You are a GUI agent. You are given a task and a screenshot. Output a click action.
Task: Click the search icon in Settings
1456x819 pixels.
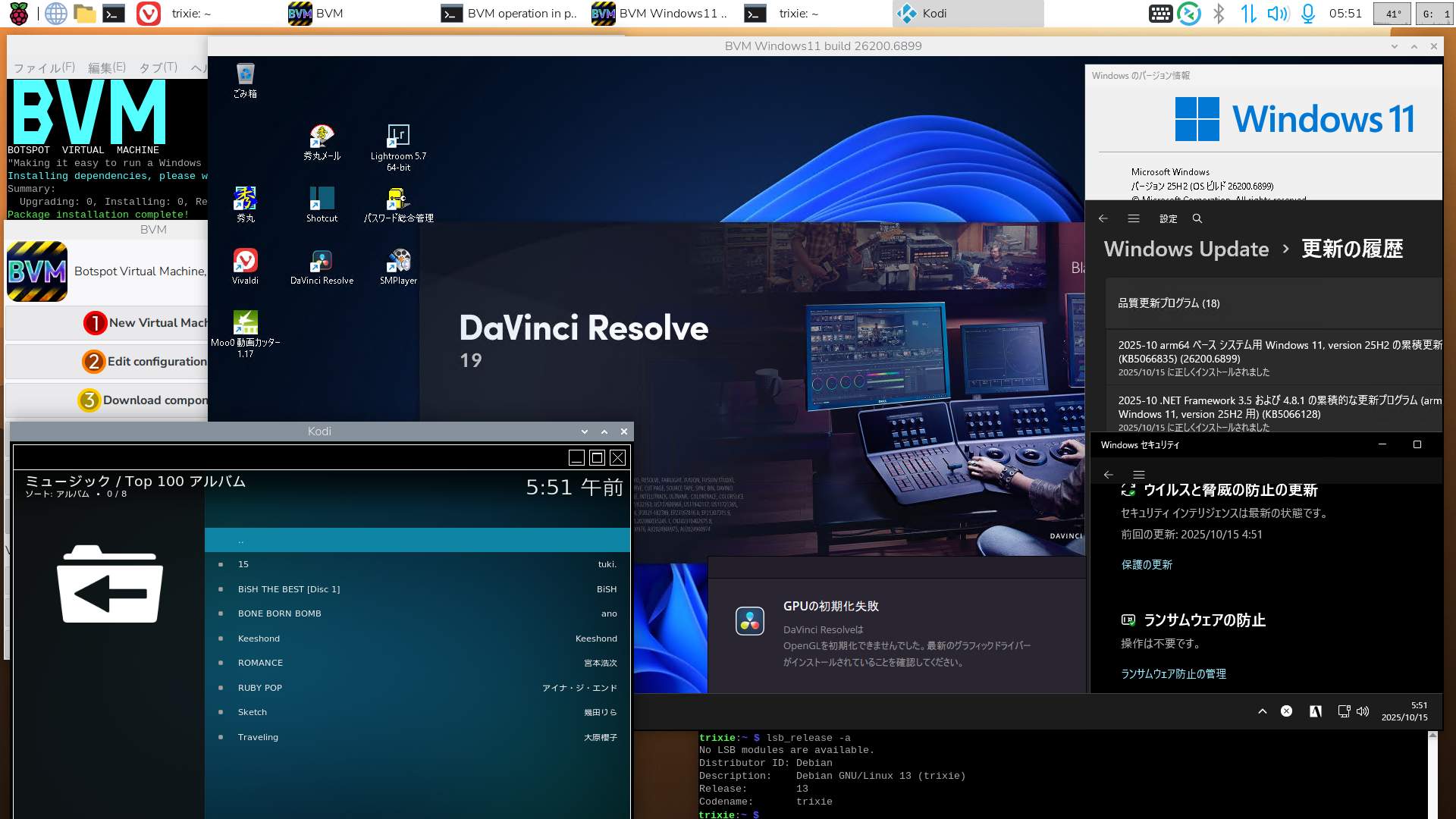point(1197,218)
